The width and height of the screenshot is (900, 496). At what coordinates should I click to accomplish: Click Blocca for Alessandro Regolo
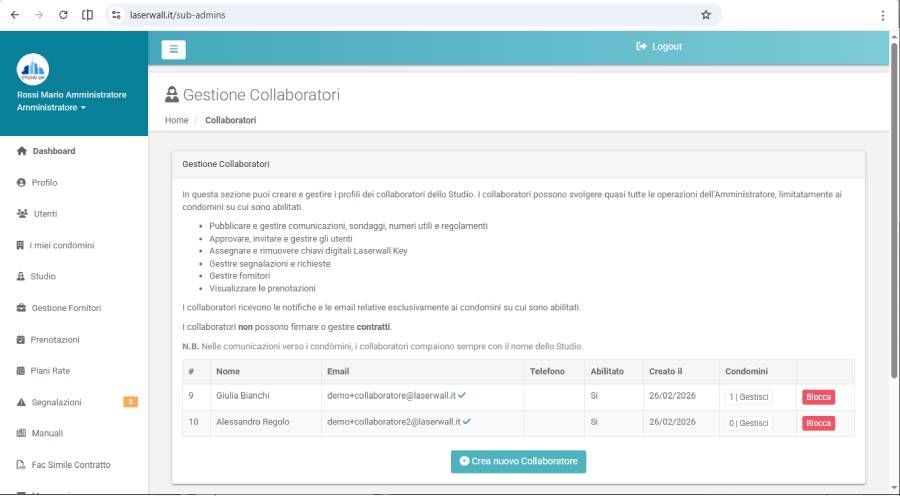818,423
